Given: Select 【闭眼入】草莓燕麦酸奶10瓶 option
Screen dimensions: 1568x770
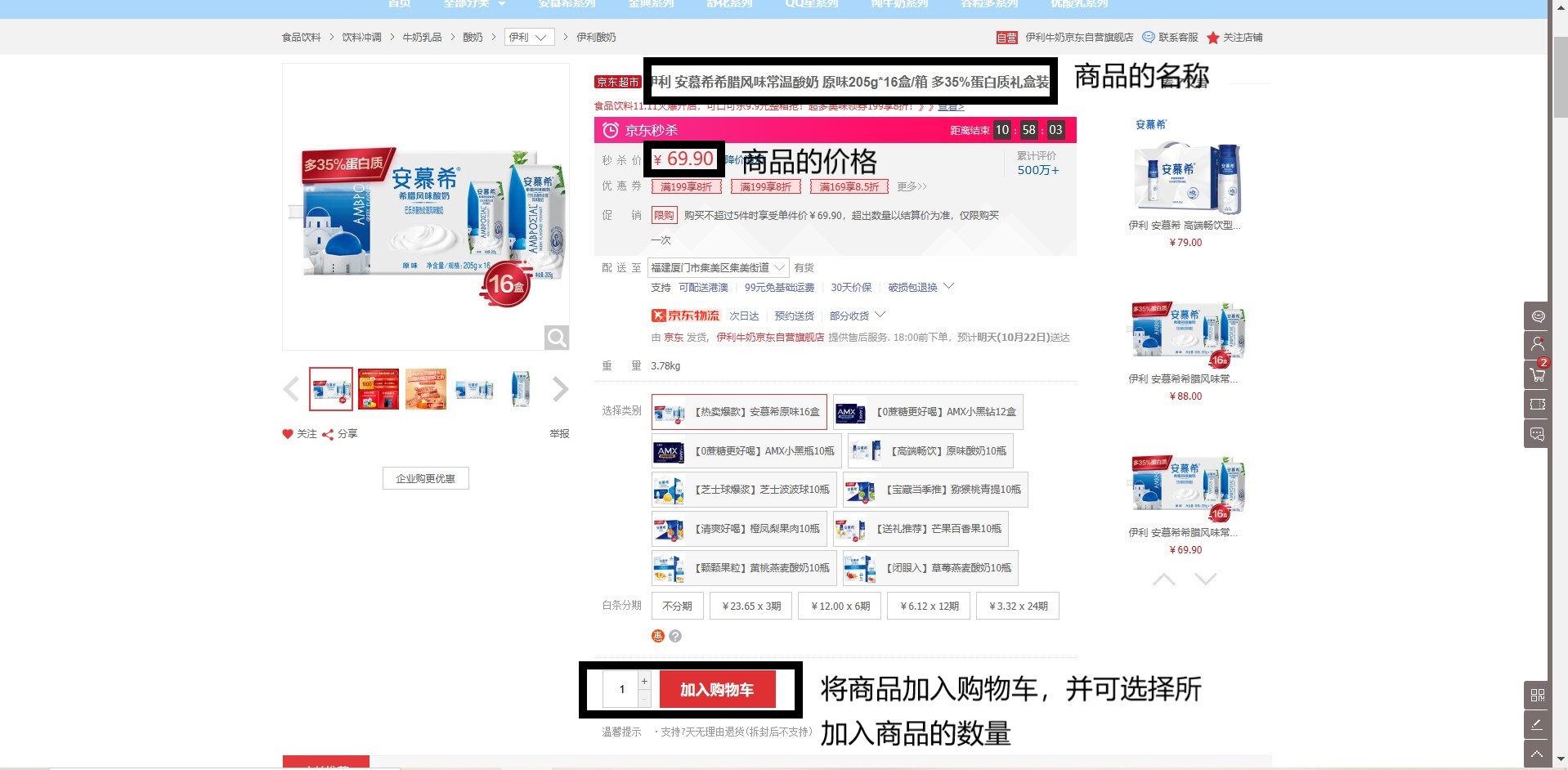Looking at the screenshot, I should tap(930, 568).
